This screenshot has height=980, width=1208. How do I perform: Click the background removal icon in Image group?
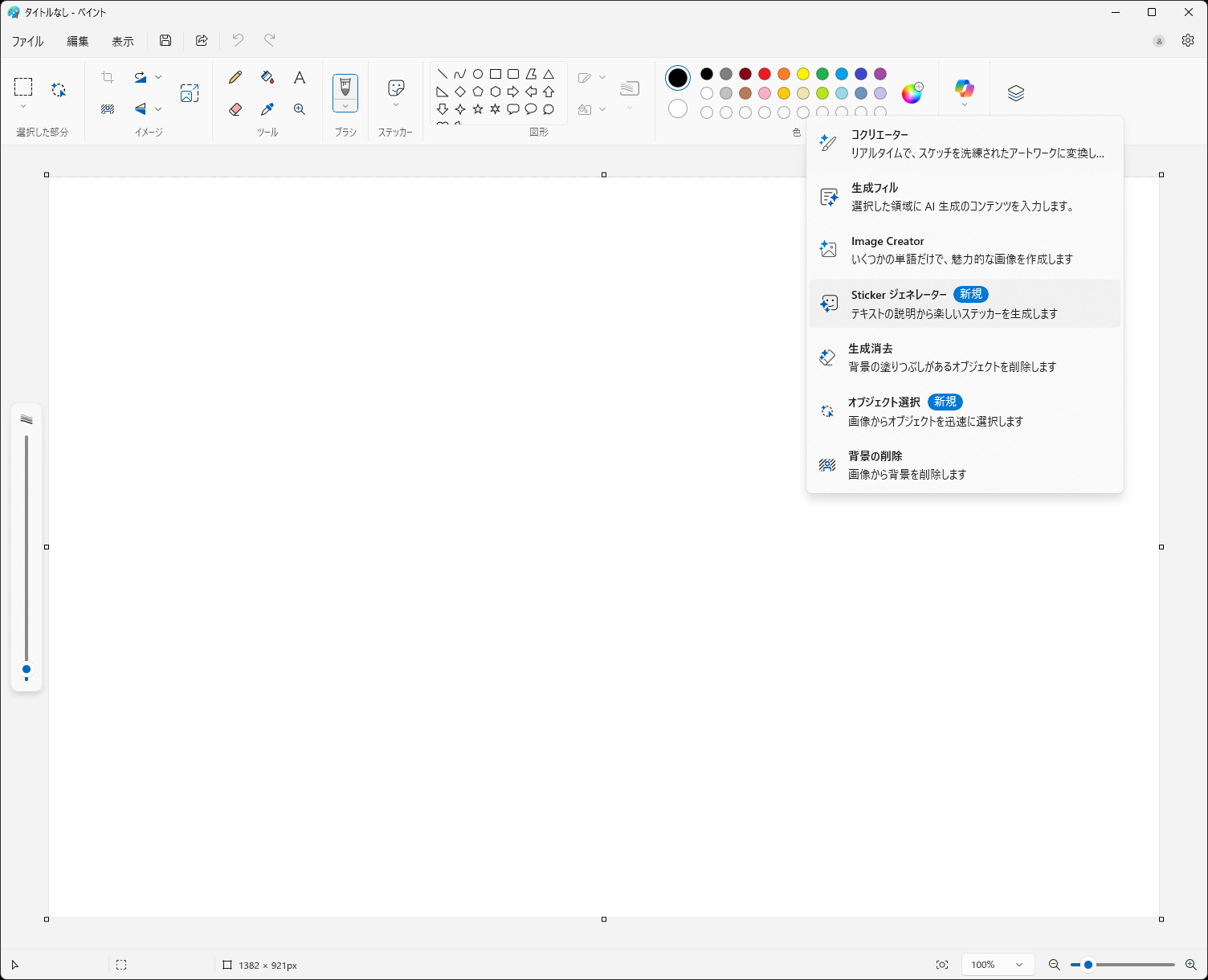point(108,109)
